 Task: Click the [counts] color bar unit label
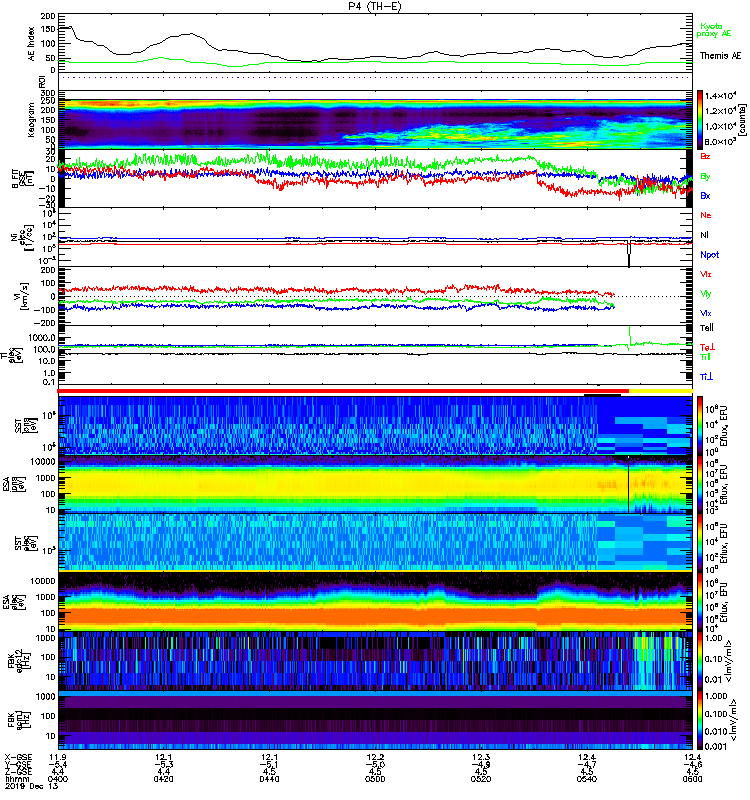741,120
